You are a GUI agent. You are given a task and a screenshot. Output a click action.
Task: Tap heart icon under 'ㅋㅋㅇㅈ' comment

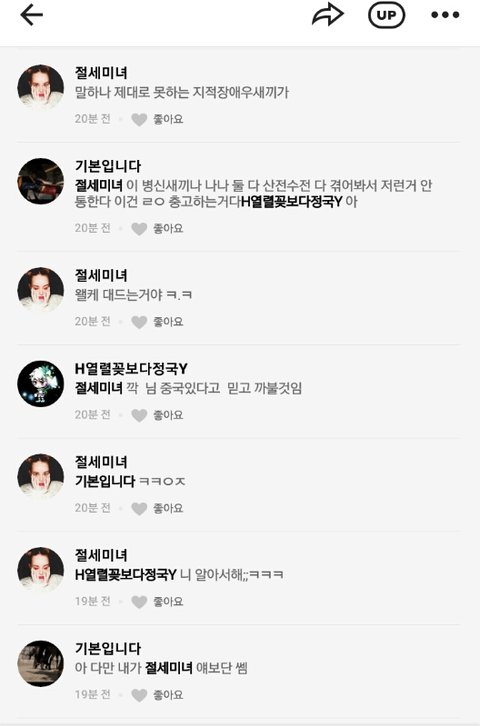139,509
